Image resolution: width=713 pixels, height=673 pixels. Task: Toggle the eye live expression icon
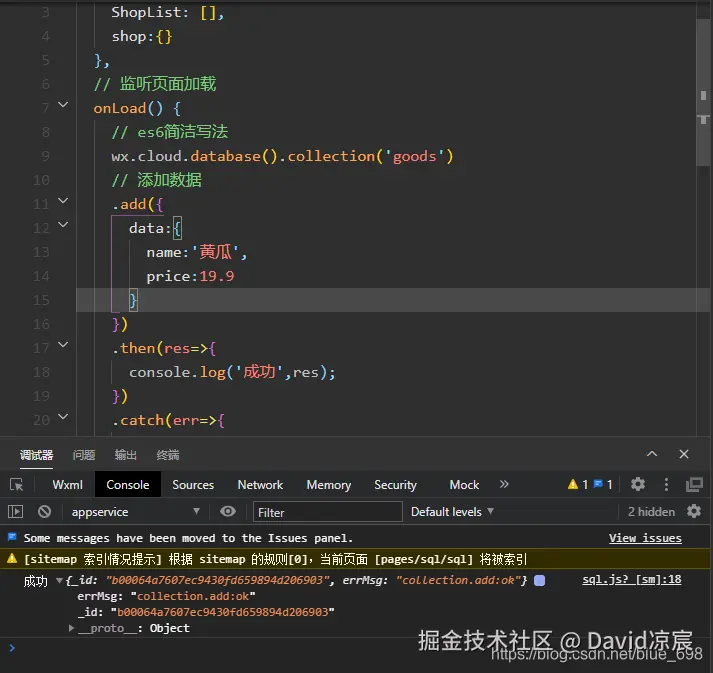point(228,512)
